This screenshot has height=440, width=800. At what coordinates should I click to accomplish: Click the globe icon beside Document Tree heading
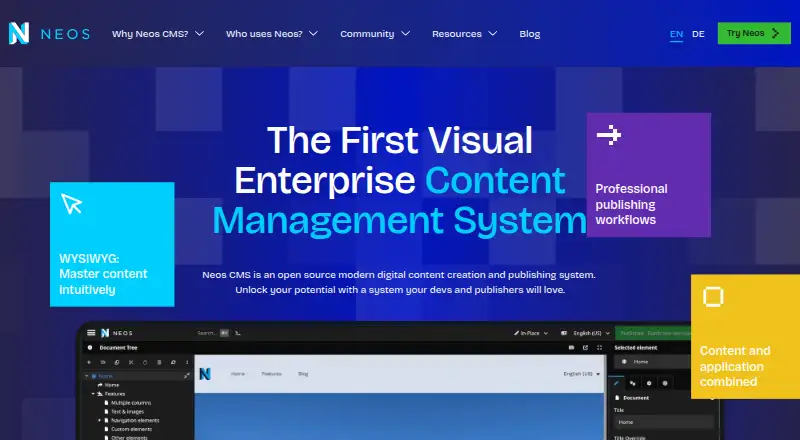click(x=90, y=348)
